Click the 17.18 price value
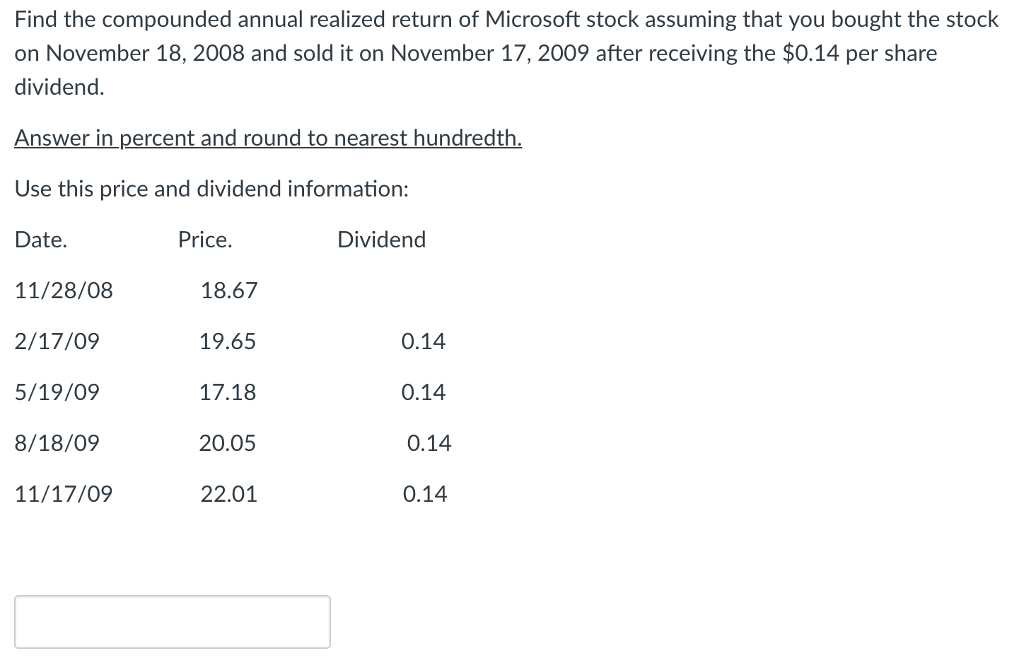This screenshot has height=670, width=1024. [x=229, y=392]
